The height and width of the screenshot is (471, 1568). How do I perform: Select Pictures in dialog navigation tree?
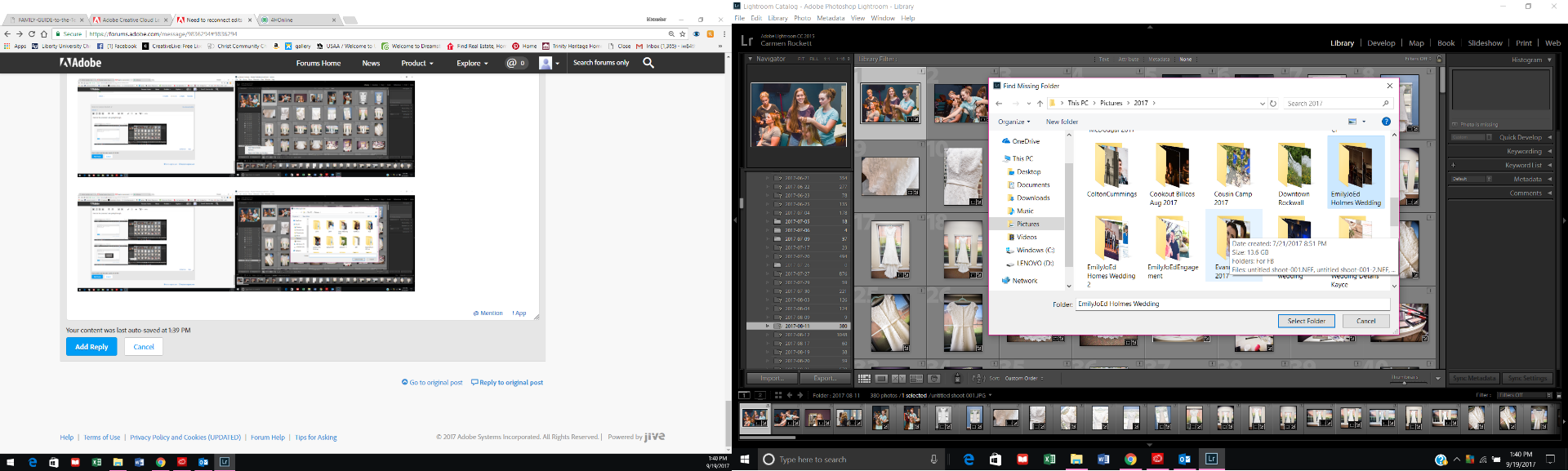click(1028, 224)
